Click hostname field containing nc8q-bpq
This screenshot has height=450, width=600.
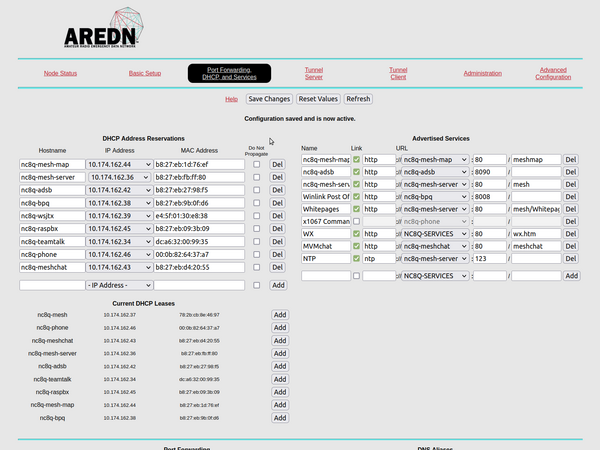tap(52, 203)
